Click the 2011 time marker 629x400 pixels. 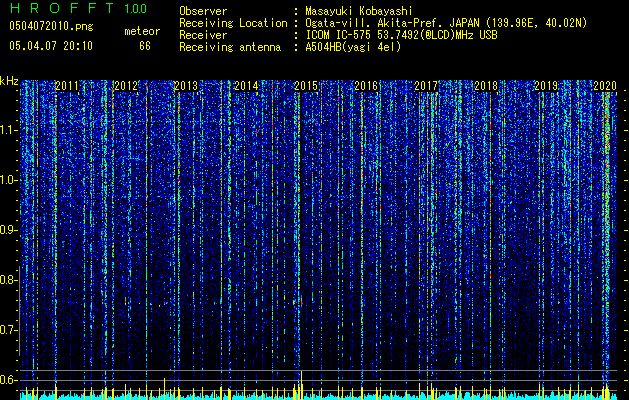[67, 86]
